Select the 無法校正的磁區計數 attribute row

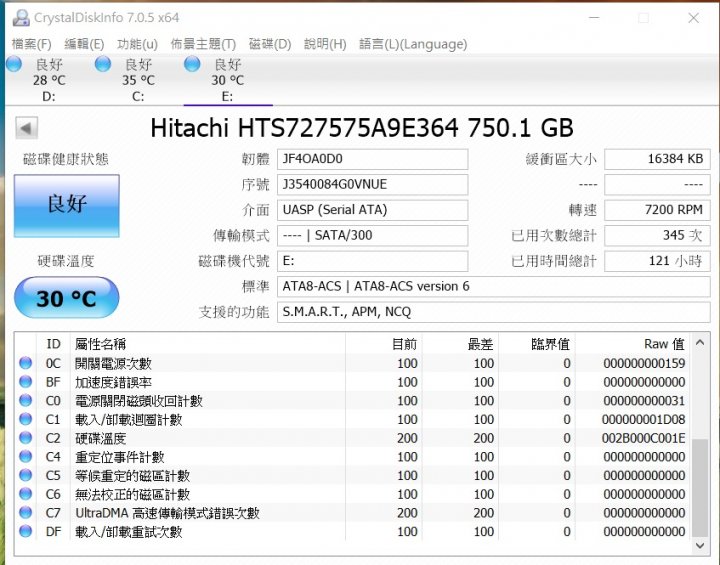pos(353,494)
